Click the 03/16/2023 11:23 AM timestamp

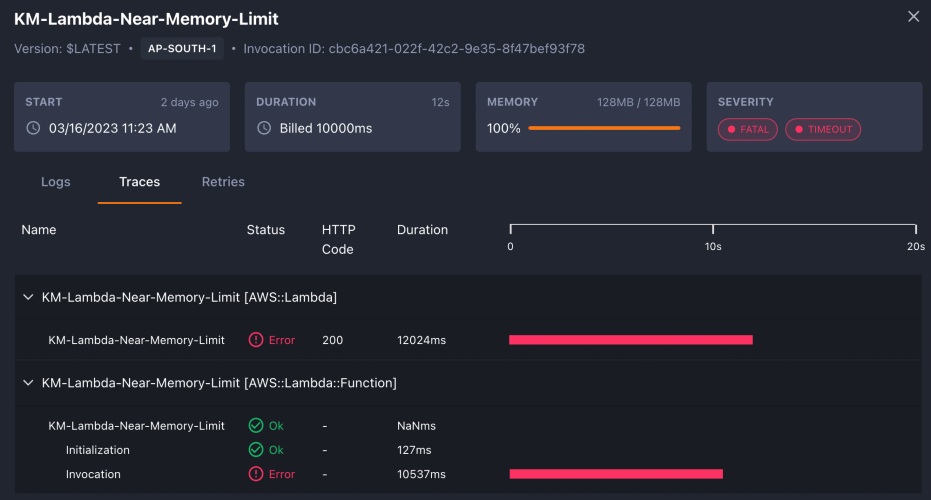click(112, 128)
